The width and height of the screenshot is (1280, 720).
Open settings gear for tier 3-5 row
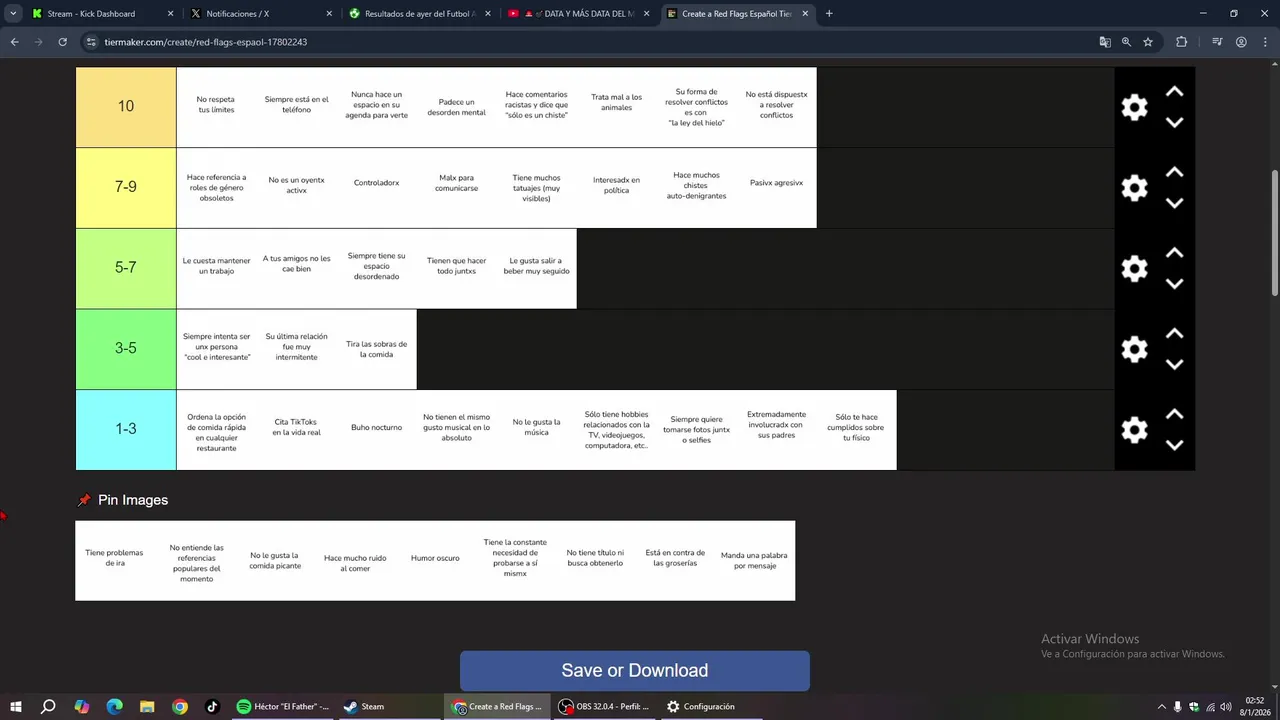point(1134,349)
